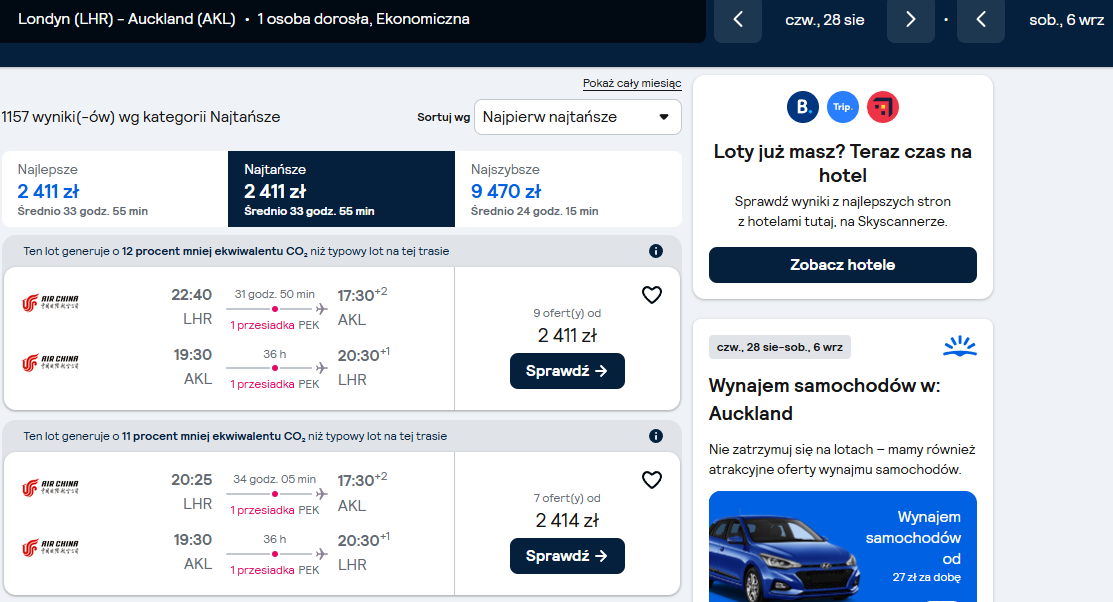The height and width of the screenshot is (602, 1113).
Task: Click the Zobacz hotele button
Action: click(x=843, y=265)
